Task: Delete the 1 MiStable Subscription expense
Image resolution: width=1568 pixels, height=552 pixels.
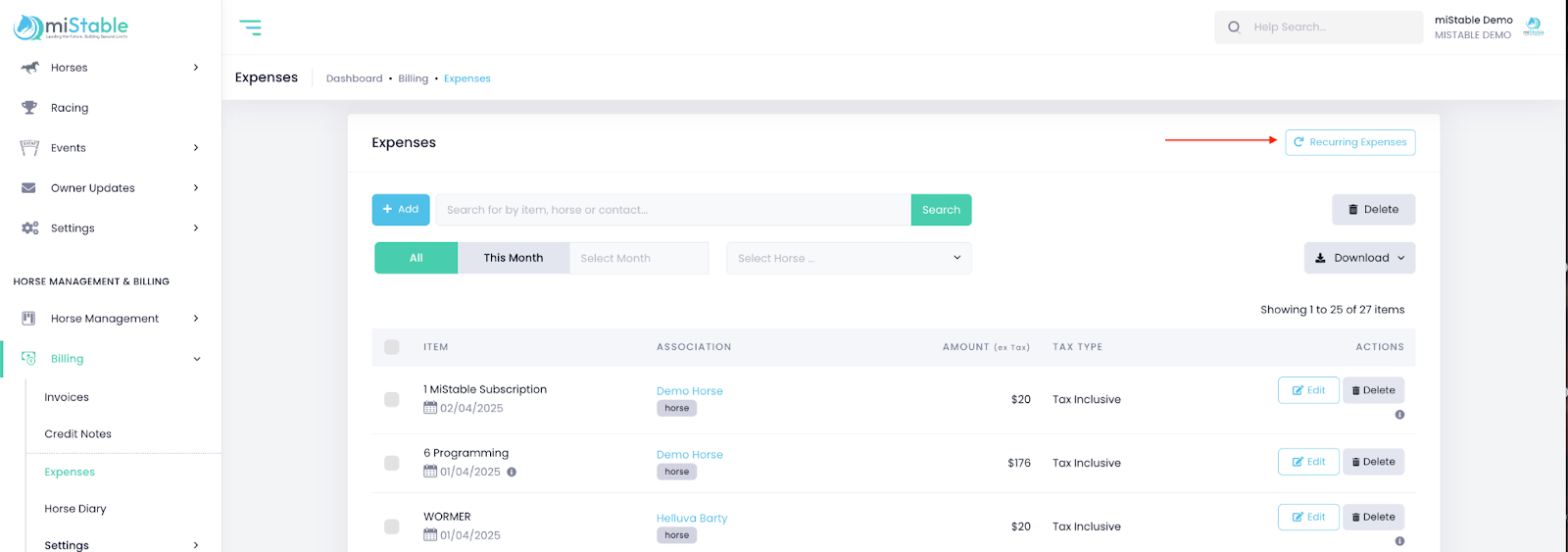Action: tap(1373, 390)
